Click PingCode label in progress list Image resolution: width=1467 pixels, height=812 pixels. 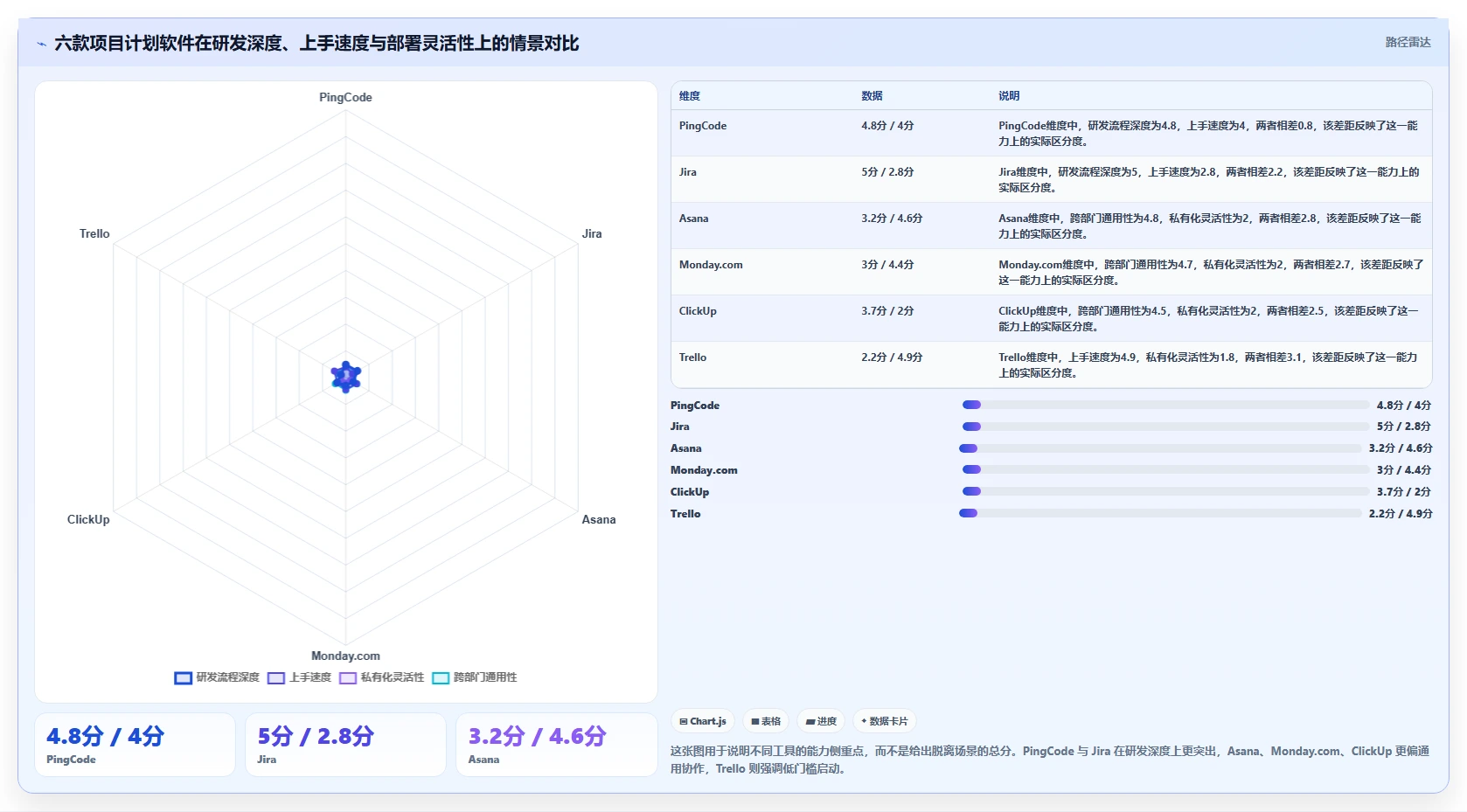click(x=695, y=406)
